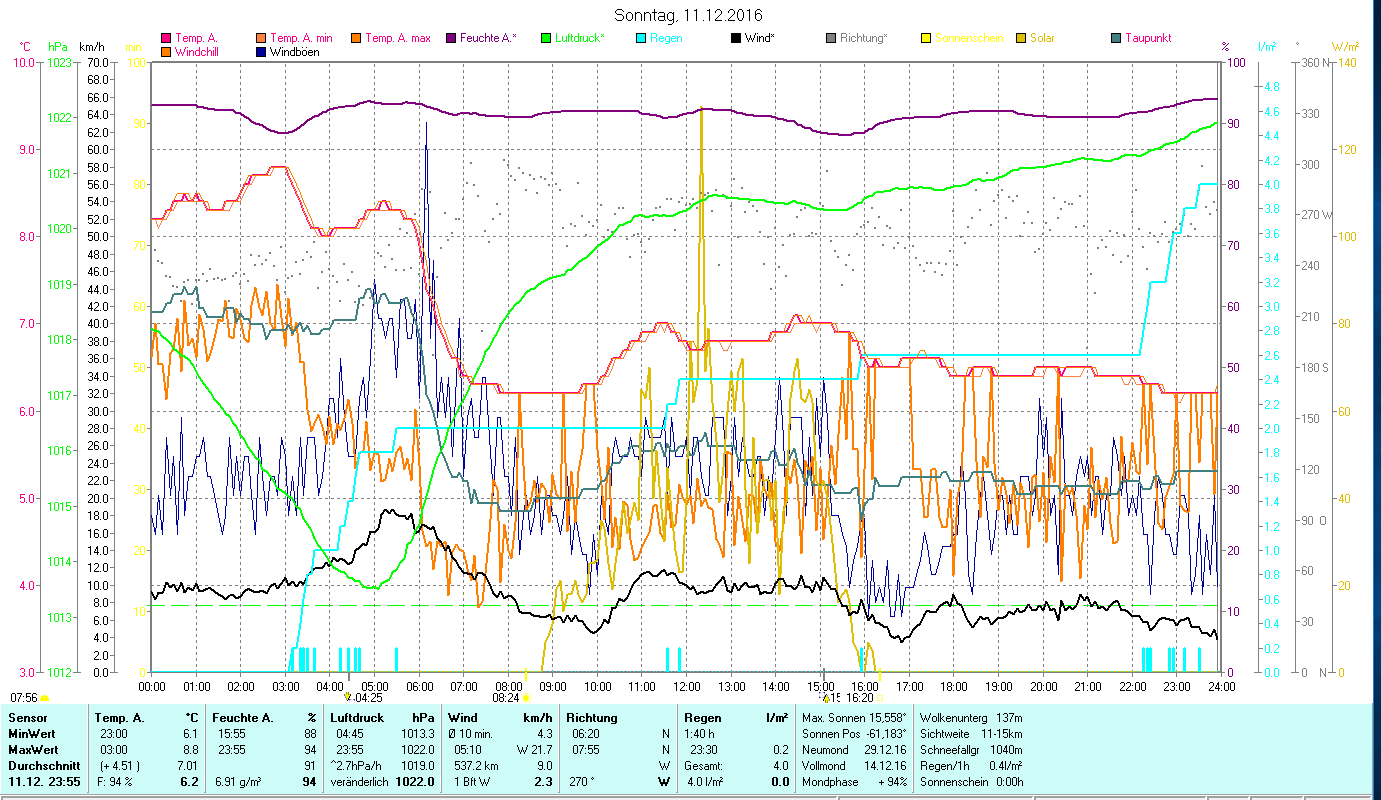Click the 'Sichtweite' label
Screen dimensions: 1381x800
coord(946,734)
